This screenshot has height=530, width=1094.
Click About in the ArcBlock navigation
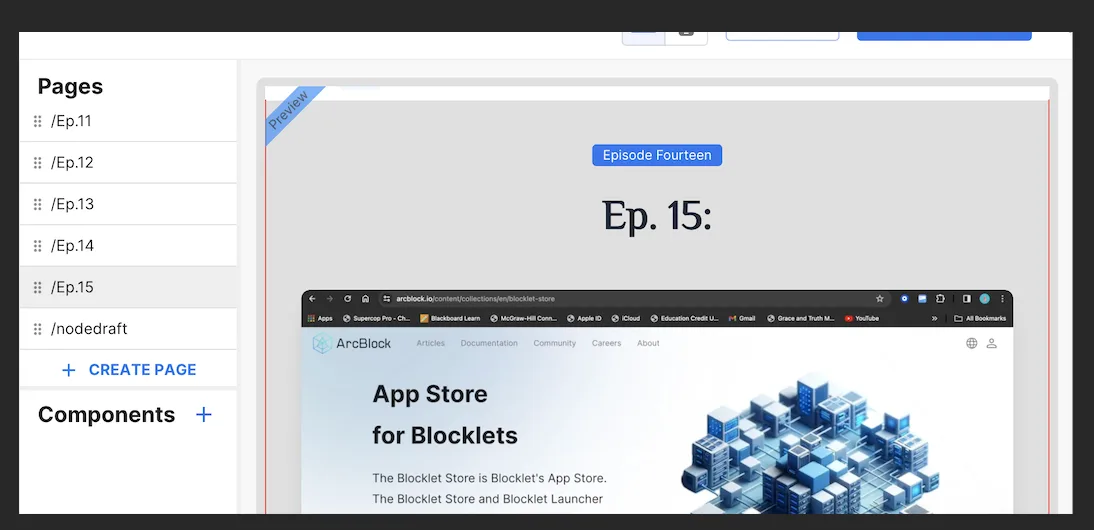648,343
